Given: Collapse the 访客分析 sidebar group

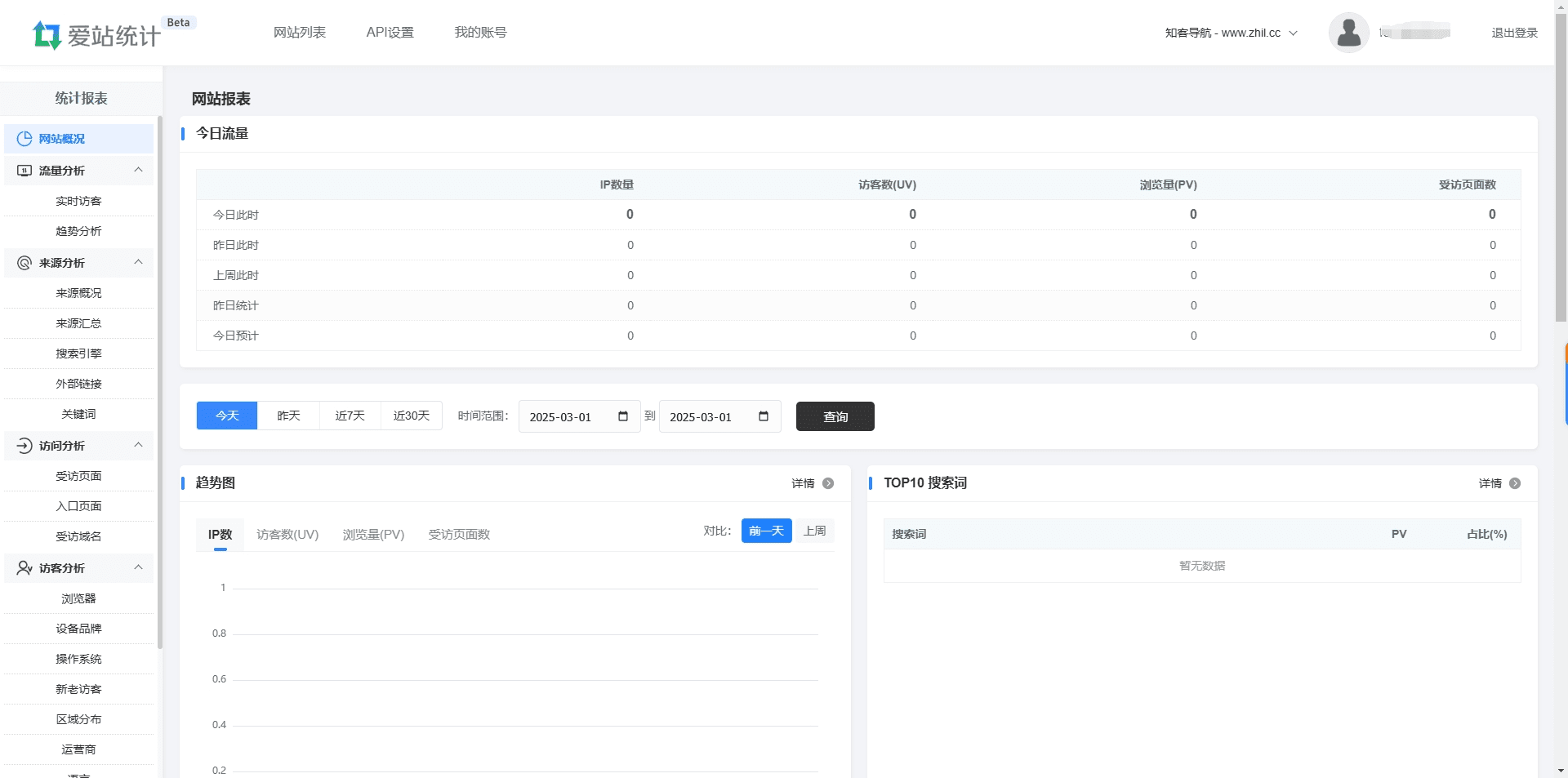Looking at the screenshot, I should click(x=138, y=567).
